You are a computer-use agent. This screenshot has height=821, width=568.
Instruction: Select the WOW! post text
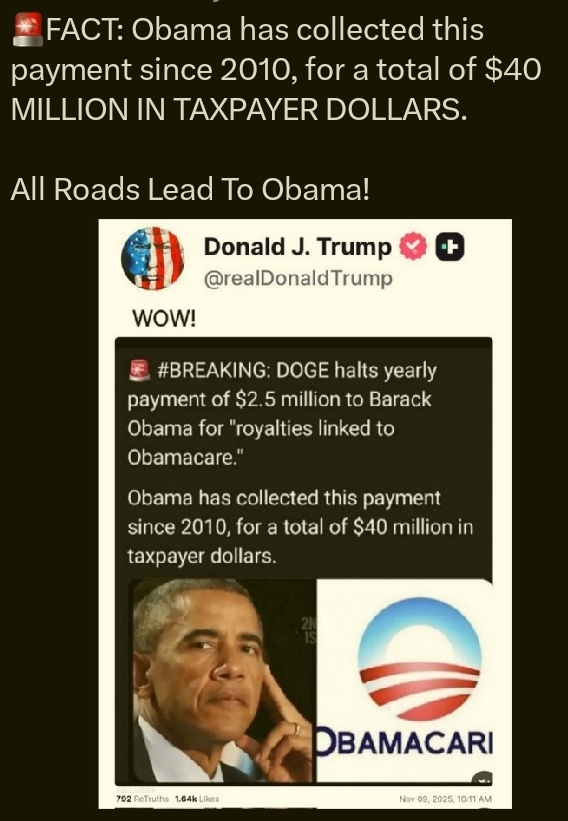pos(164,318)
